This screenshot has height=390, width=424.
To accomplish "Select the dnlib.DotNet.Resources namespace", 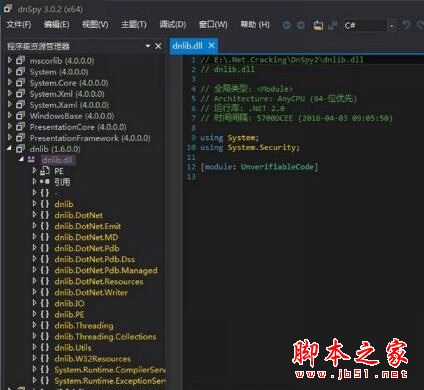I will (99, 281).
